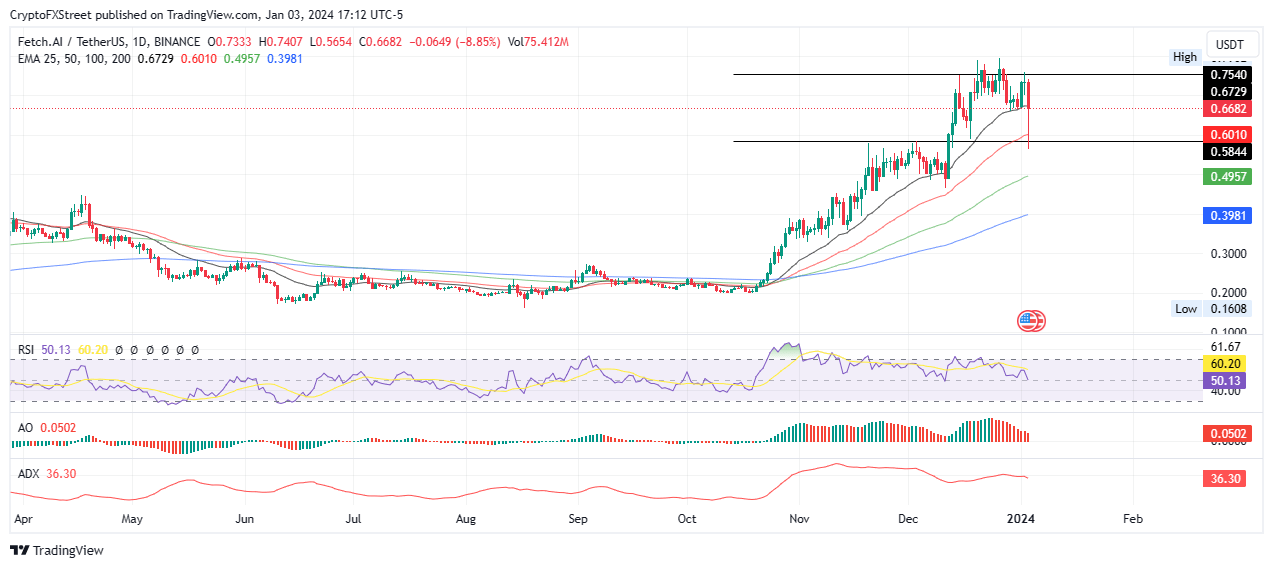Click the RSI indicator legend label

coord(28,350)
